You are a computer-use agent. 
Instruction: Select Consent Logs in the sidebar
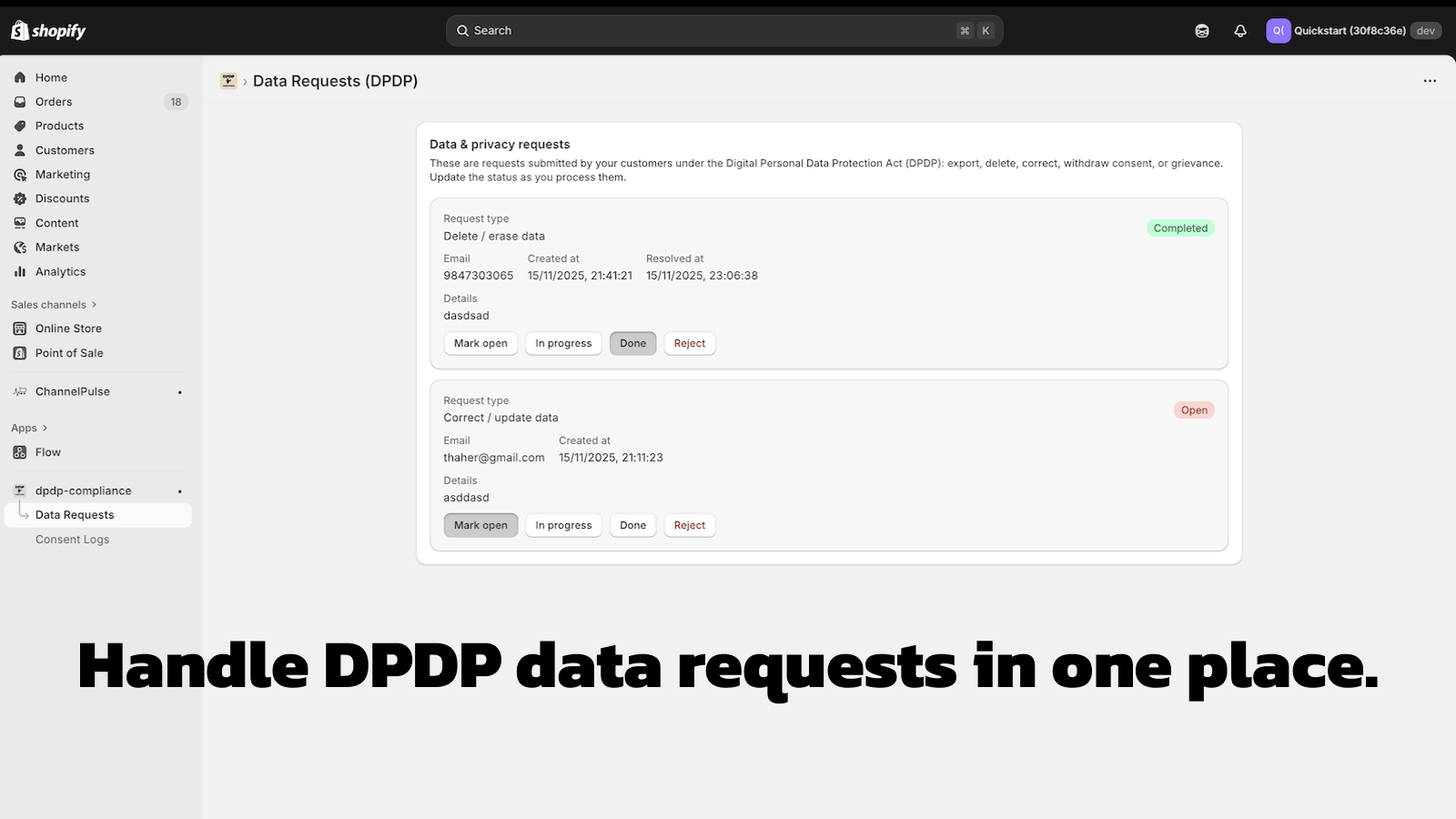[72, 539]
